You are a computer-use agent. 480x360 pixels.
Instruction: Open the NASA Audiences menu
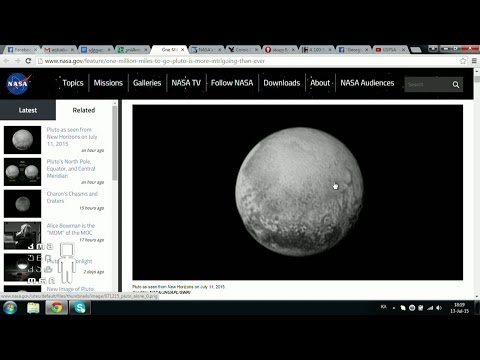pyautogui.click(x=367, y=83)
